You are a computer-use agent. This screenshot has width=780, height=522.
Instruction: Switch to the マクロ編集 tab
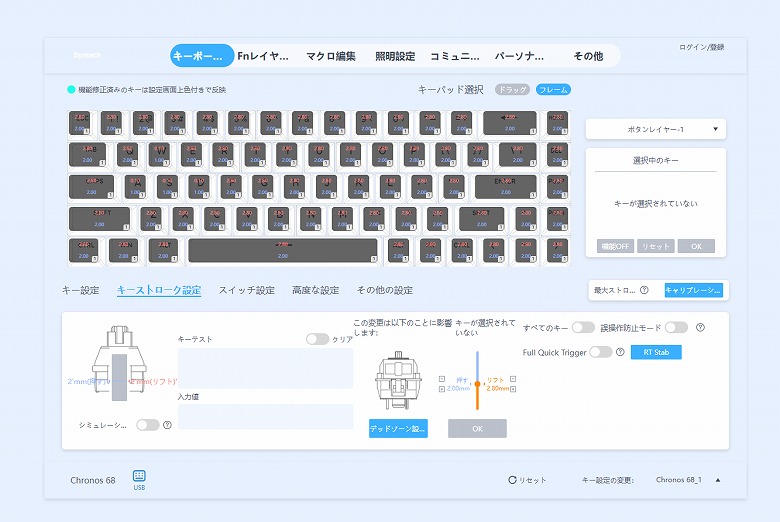pyautogui.click(x=331, y=56)
